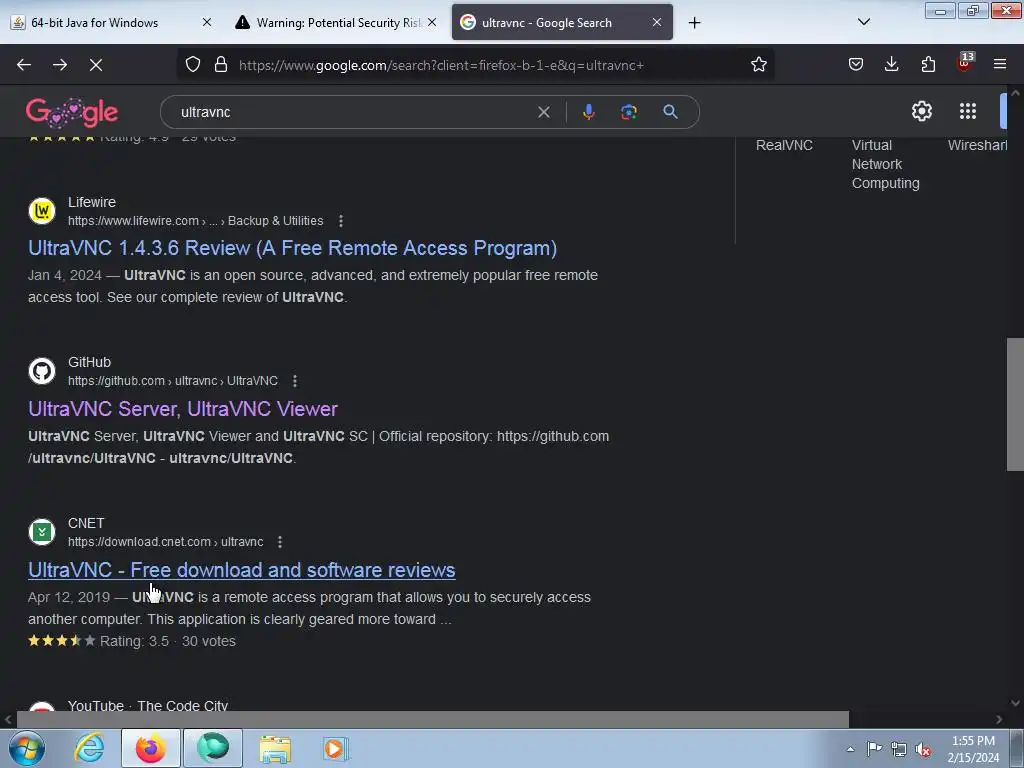Submit search with the magnifier icon
This screenshot has height=768, width=1024.
pyautogui.click(x=670, y=112)
